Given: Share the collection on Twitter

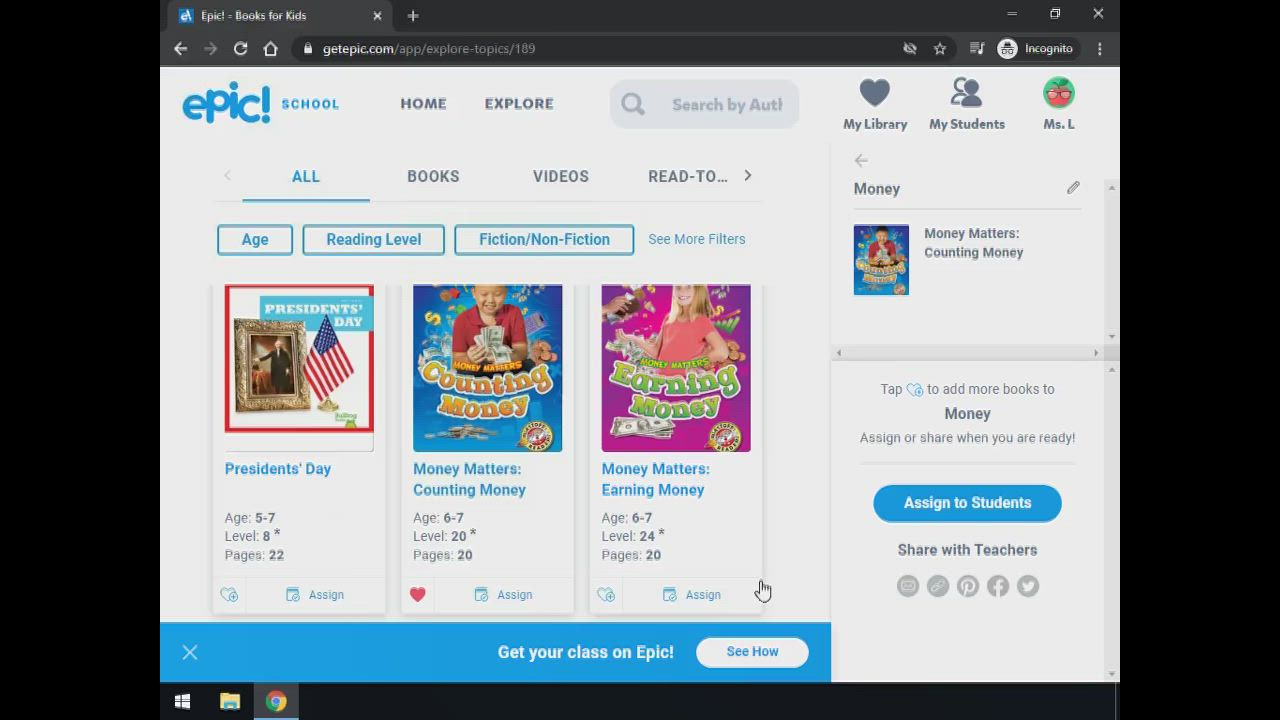Looking at the screenshot, I should pos(1028,586).
